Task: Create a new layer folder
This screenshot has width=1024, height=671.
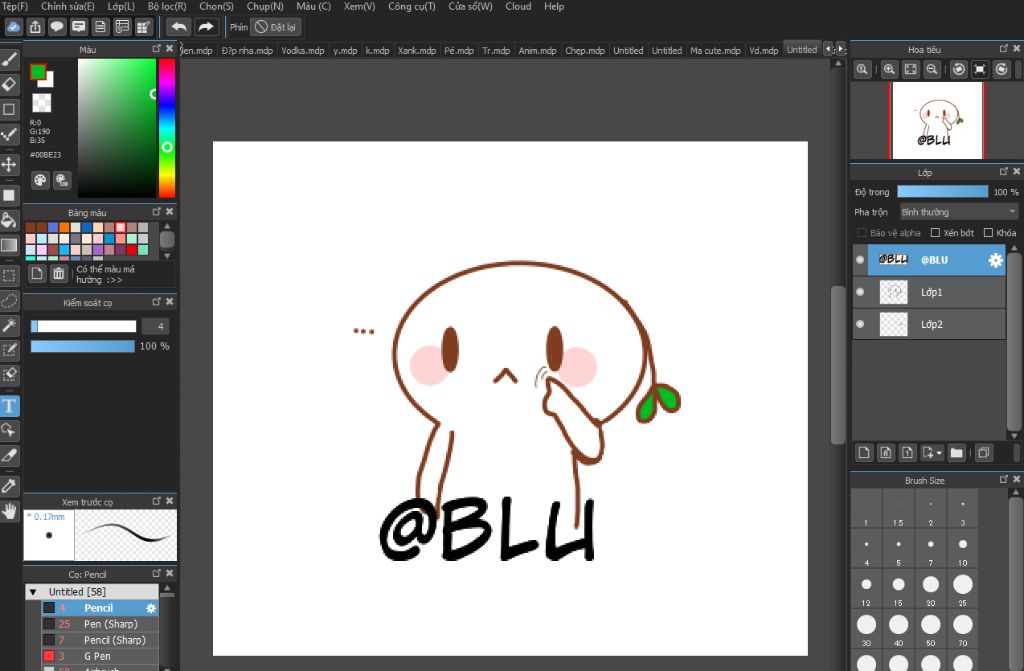Action: pyautogui.click(x=956, y=453)
